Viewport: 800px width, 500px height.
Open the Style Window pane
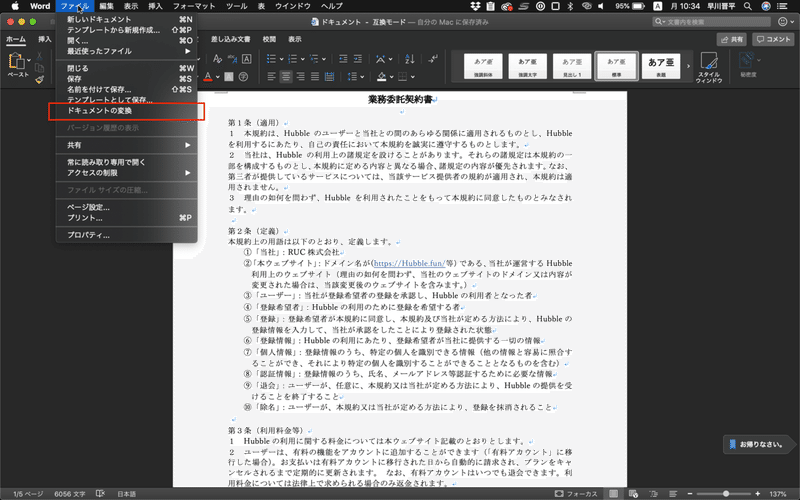(x=709, y=67)
